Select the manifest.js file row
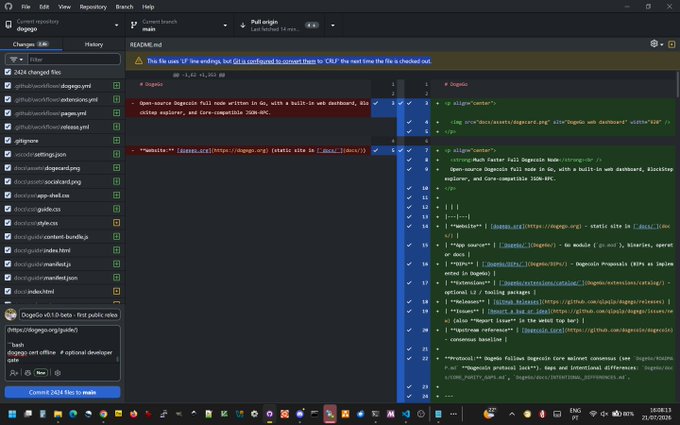The image size is (680, 425). point(62,264)
